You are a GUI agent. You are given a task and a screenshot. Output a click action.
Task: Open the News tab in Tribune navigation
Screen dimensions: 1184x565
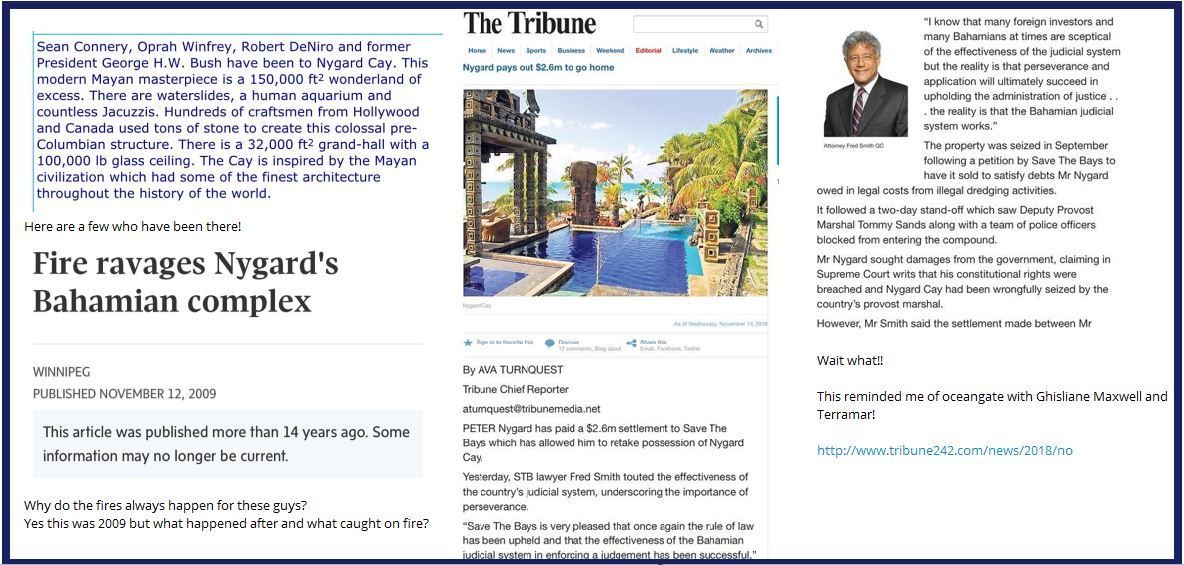point(506,51)
